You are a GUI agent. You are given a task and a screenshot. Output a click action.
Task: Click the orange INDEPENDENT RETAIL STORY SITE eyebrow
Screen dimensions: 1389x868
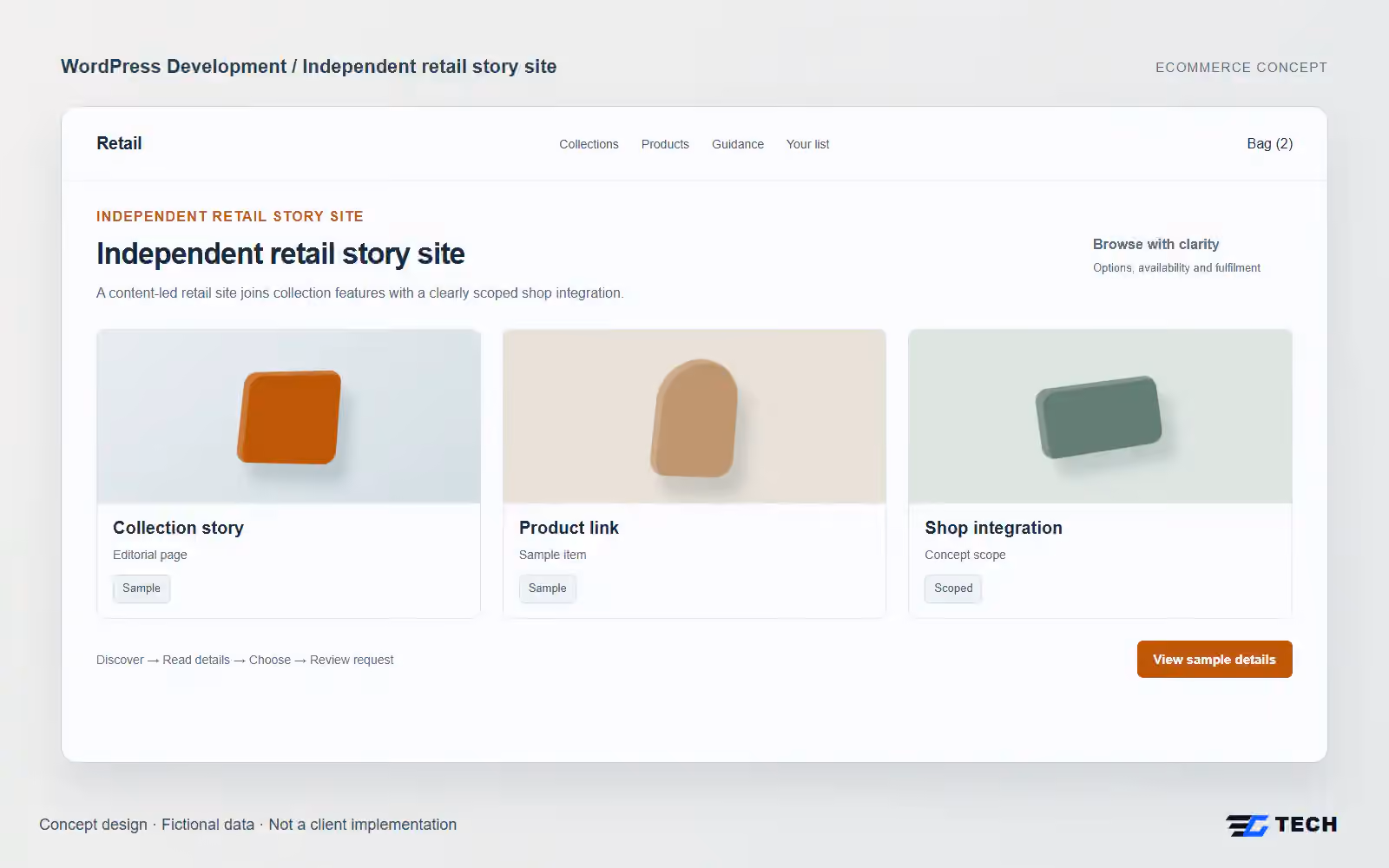230,216
